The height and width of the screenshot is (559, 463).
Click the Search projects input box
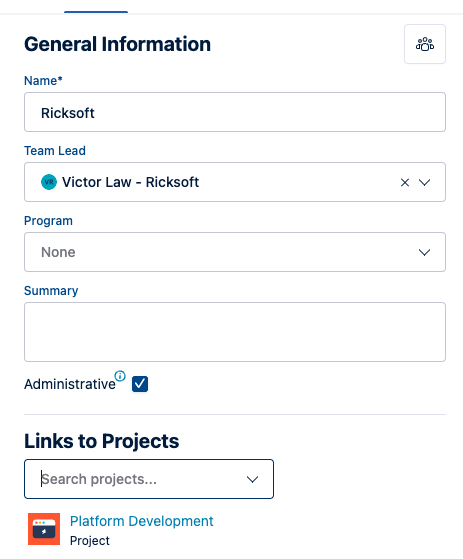[149, 479]
